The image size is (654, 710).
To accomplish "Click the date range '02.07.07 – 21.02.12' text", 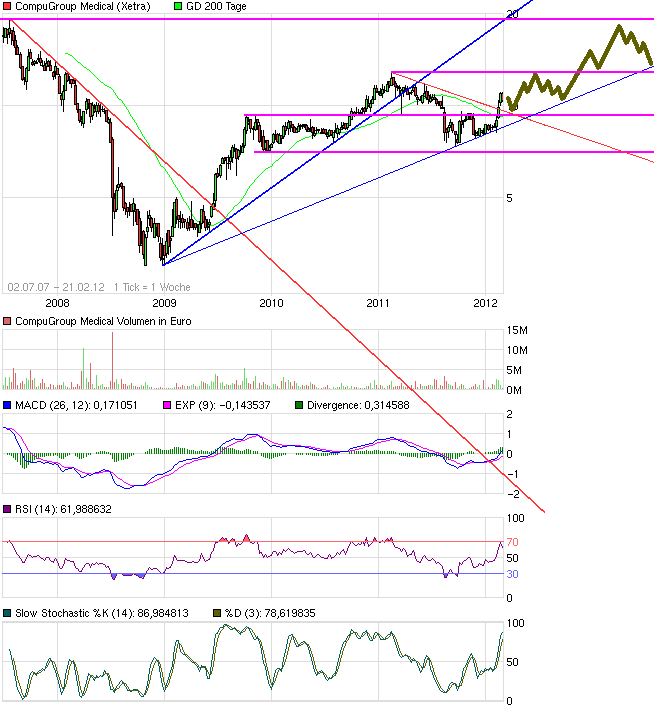I will click(x=56, y=287).
